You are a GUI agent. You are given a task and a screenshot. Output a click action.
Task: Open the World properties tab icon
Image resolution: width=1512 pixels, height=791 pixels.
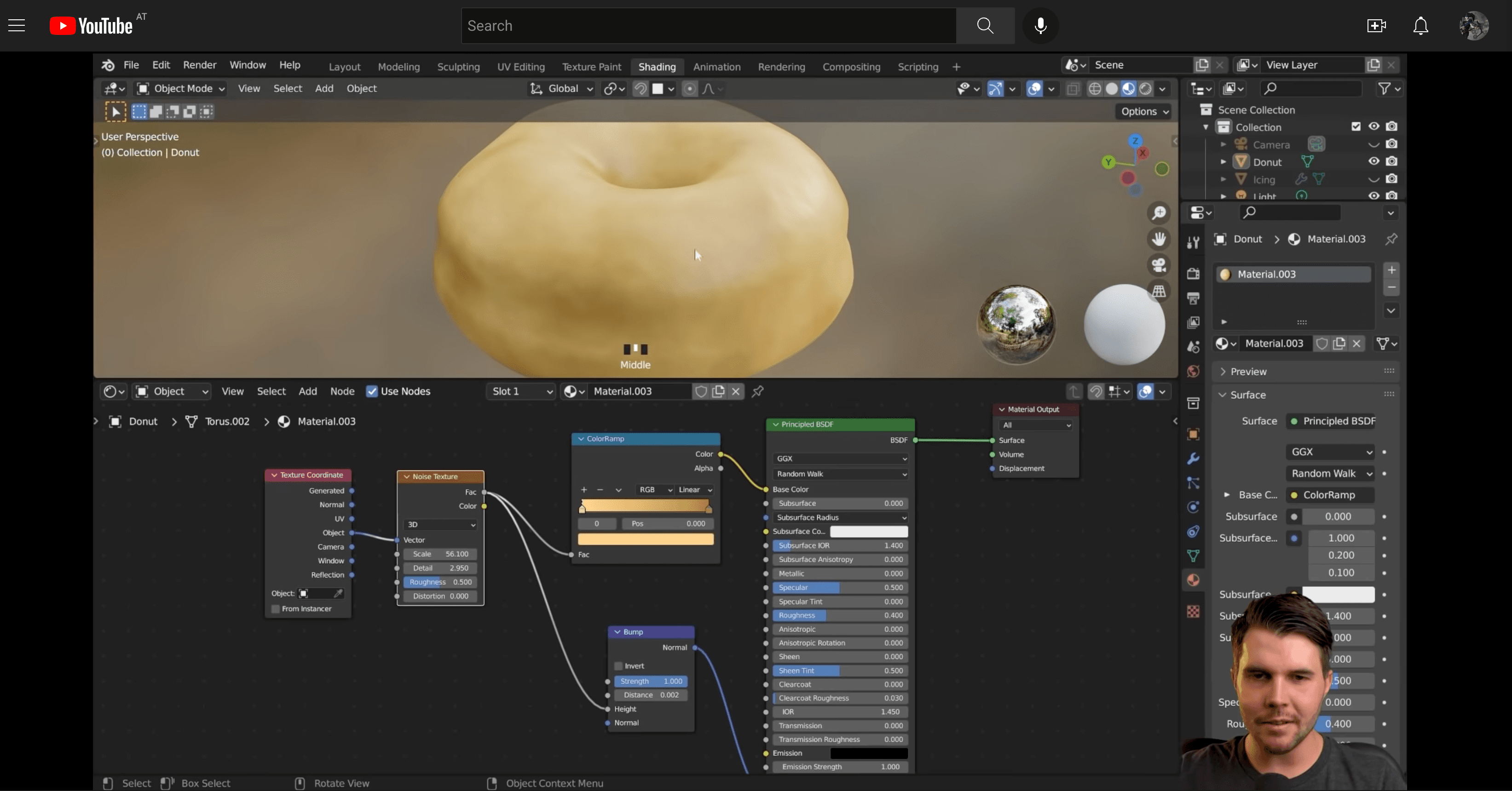(x=1193, y=372)
